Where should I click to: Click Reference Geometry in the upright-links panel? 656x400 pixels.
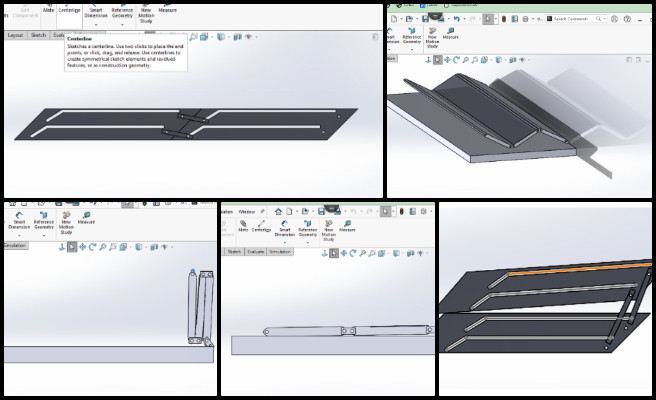[x=44, y=221]
